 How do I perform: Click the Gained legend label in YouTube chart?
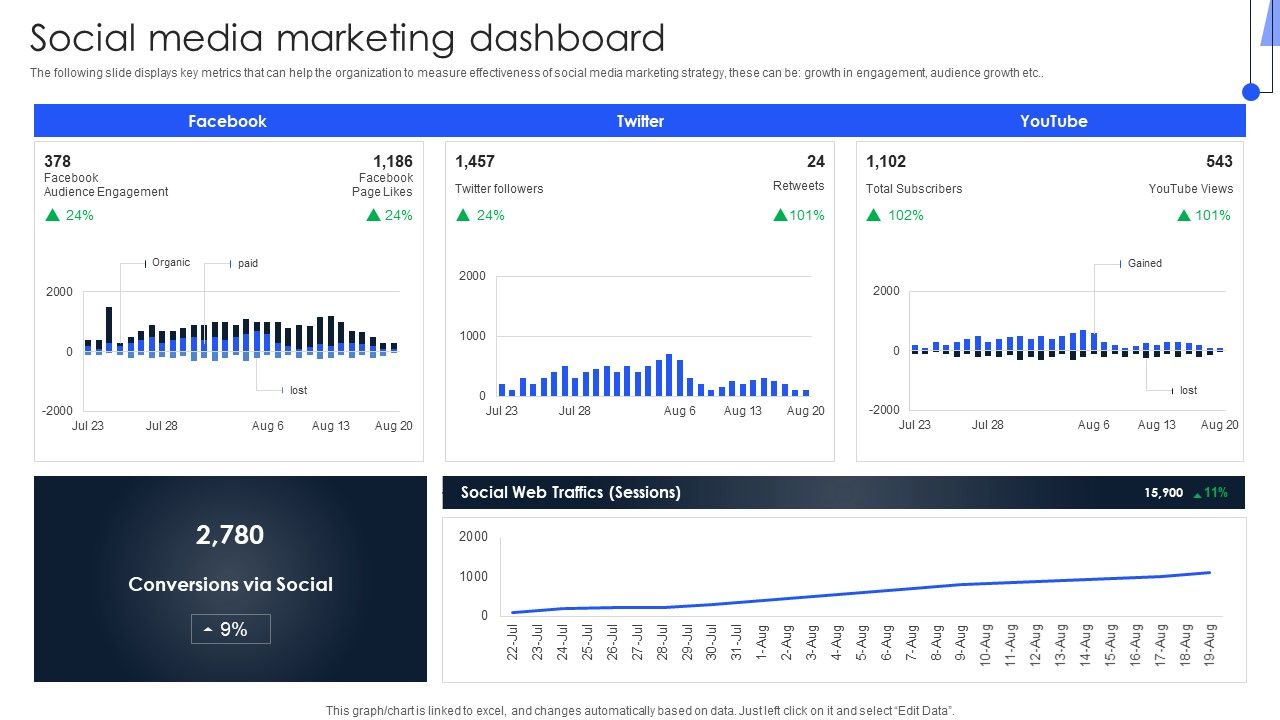point(1145,264)
